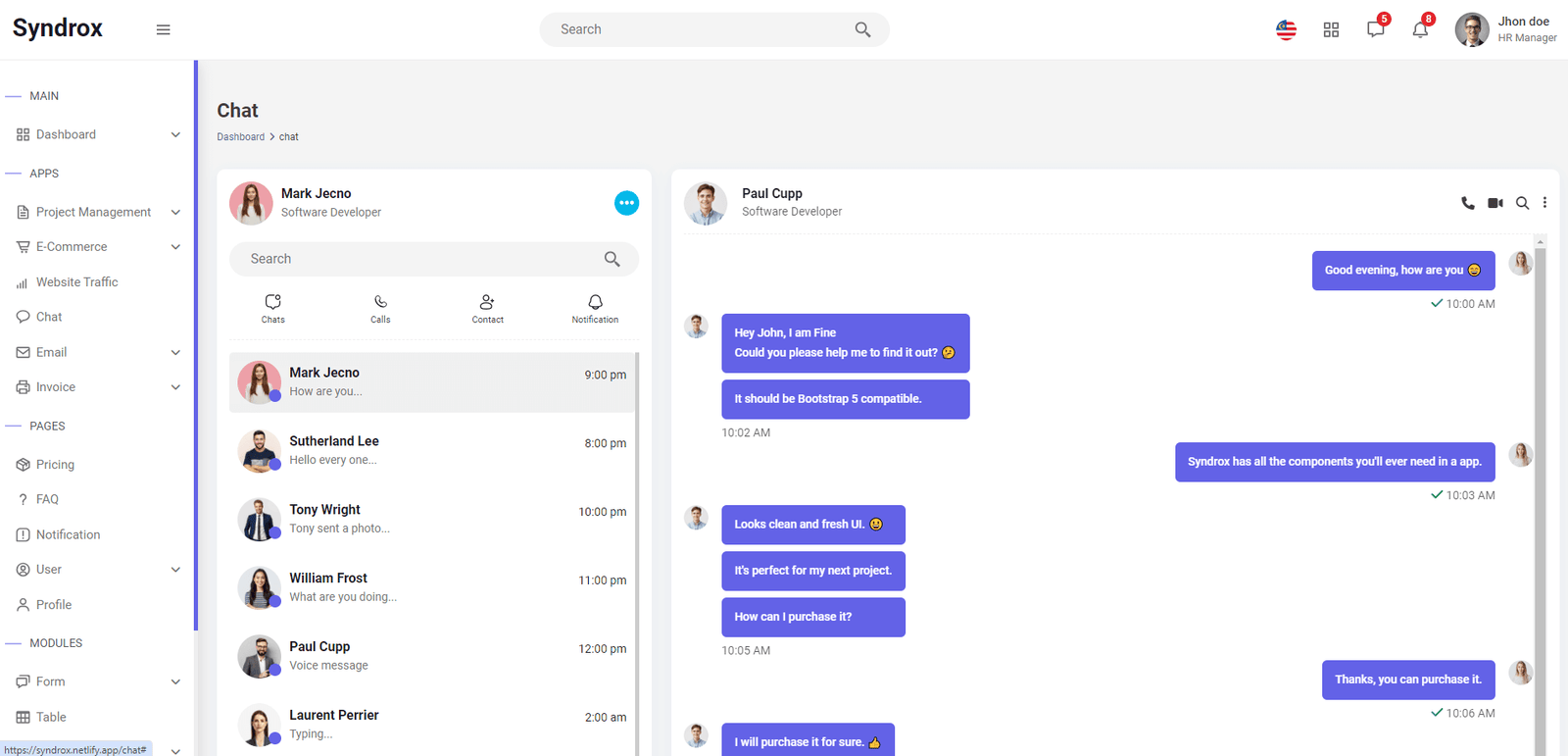1568x756 pixels.
Task: Toggle the sidebar hamburger menu
Action: (164, 29)
